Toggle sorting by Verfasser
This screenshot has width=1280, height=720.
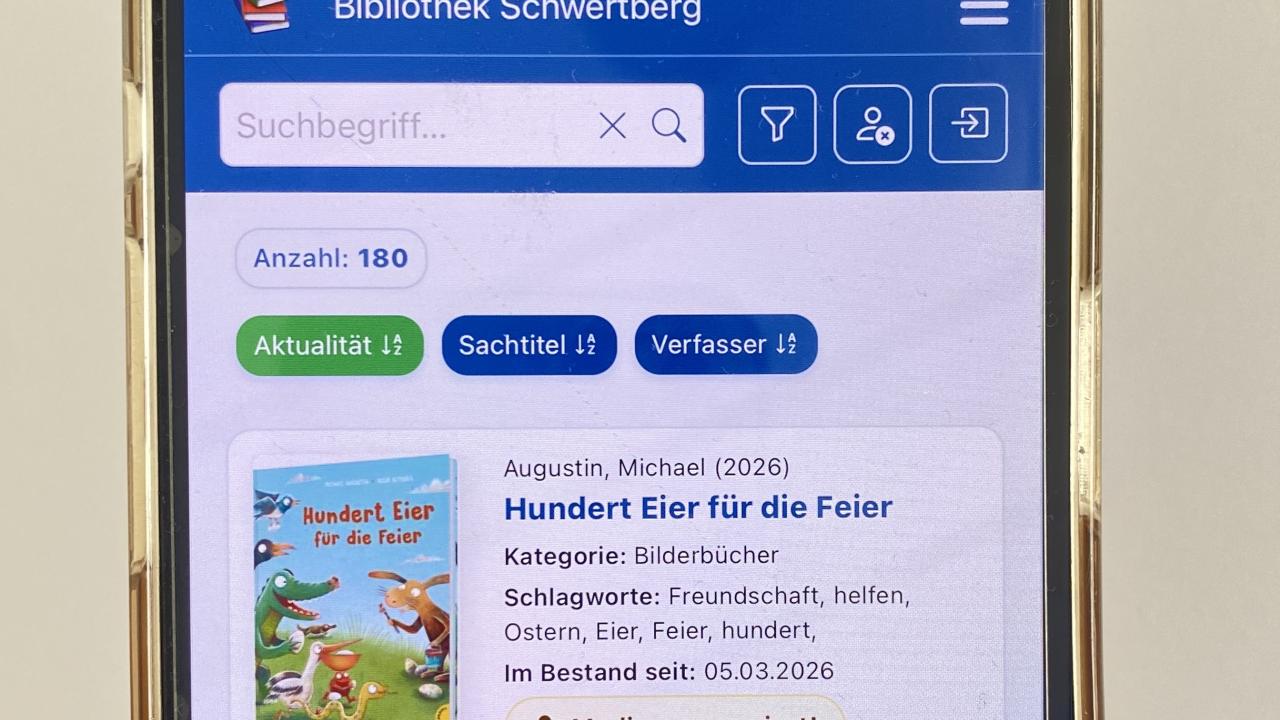click(726, 344)
